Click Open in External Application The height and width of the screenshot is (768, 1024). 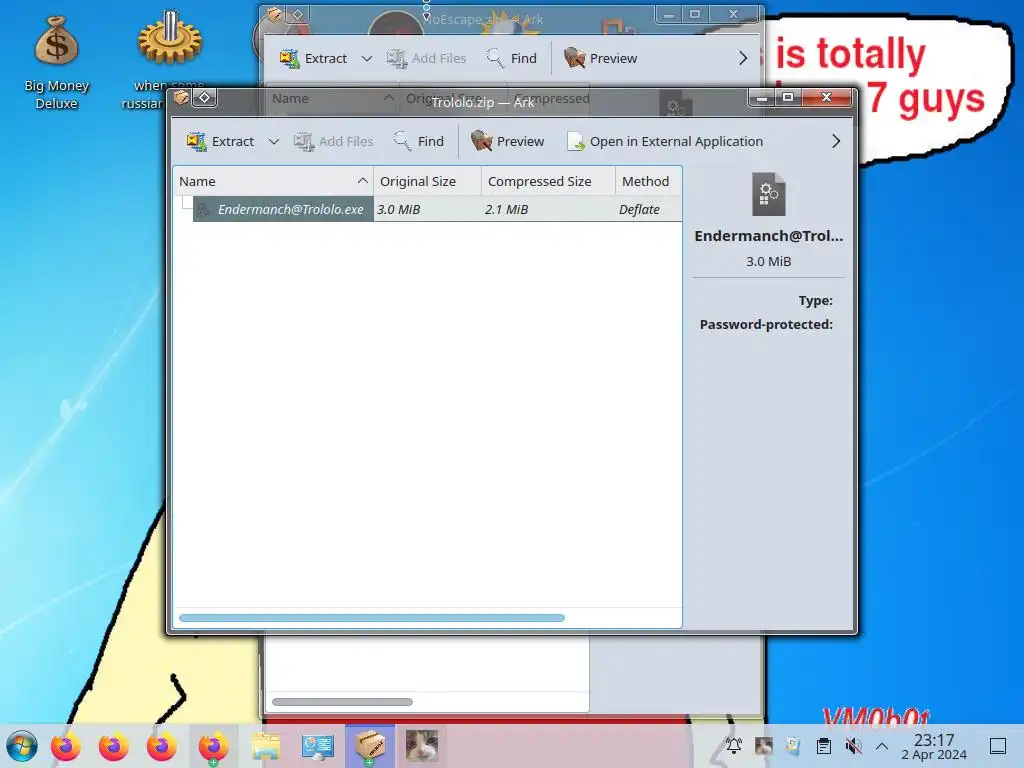tap(665, 141)
